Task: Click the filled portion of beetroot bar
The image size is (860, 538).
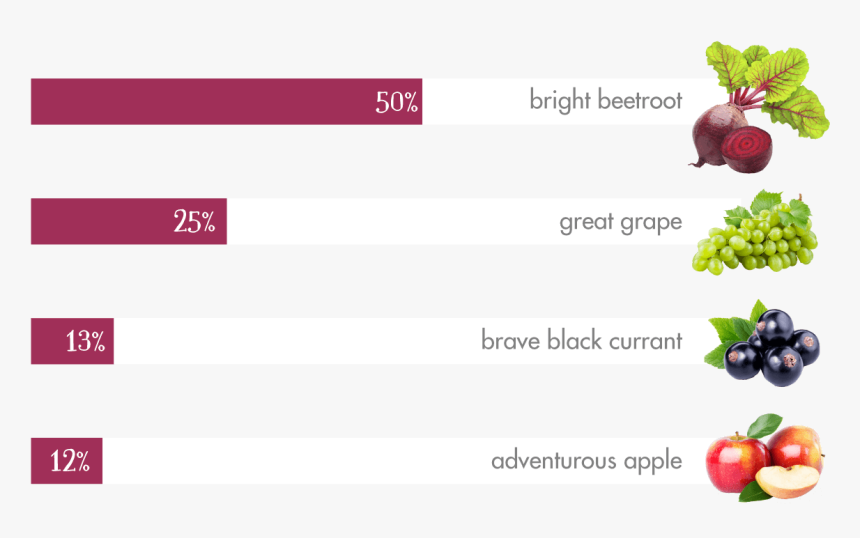Action: point(200,102)
